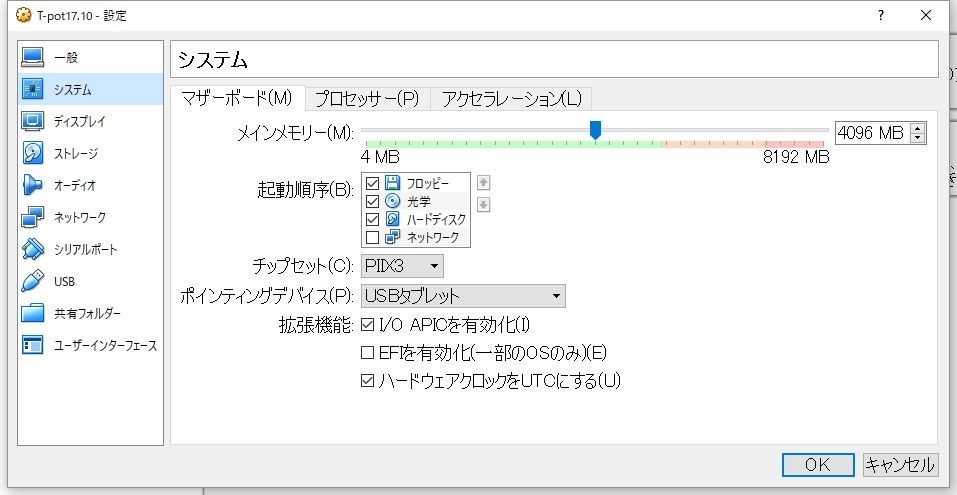Select the フロッピー floppy disk icon in boot order
The height and width of the screenshot is (495, 957).
[x=392, y=182]
